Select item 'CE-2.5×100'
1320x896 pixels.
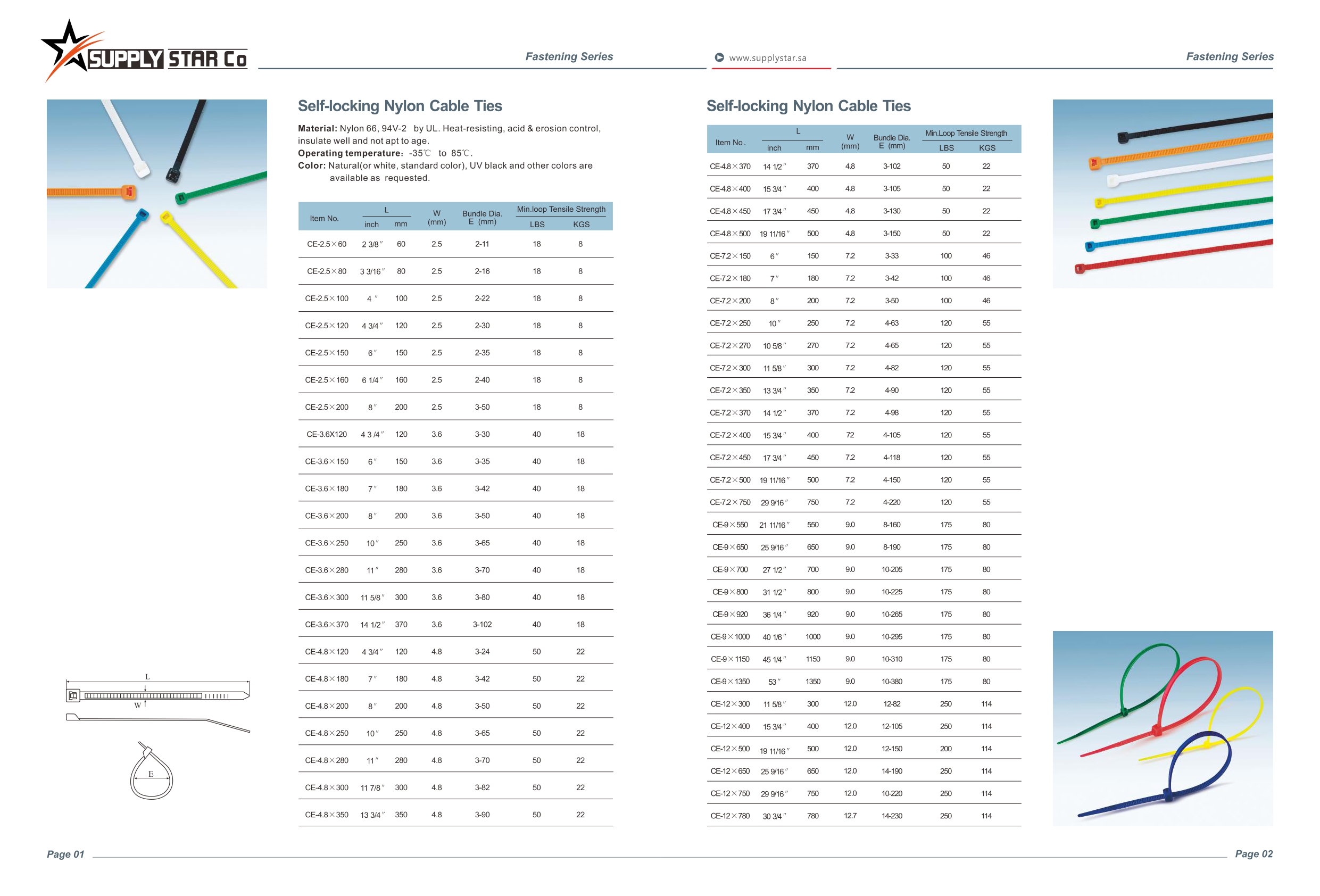pyautogui.click(x=327, y=299)
